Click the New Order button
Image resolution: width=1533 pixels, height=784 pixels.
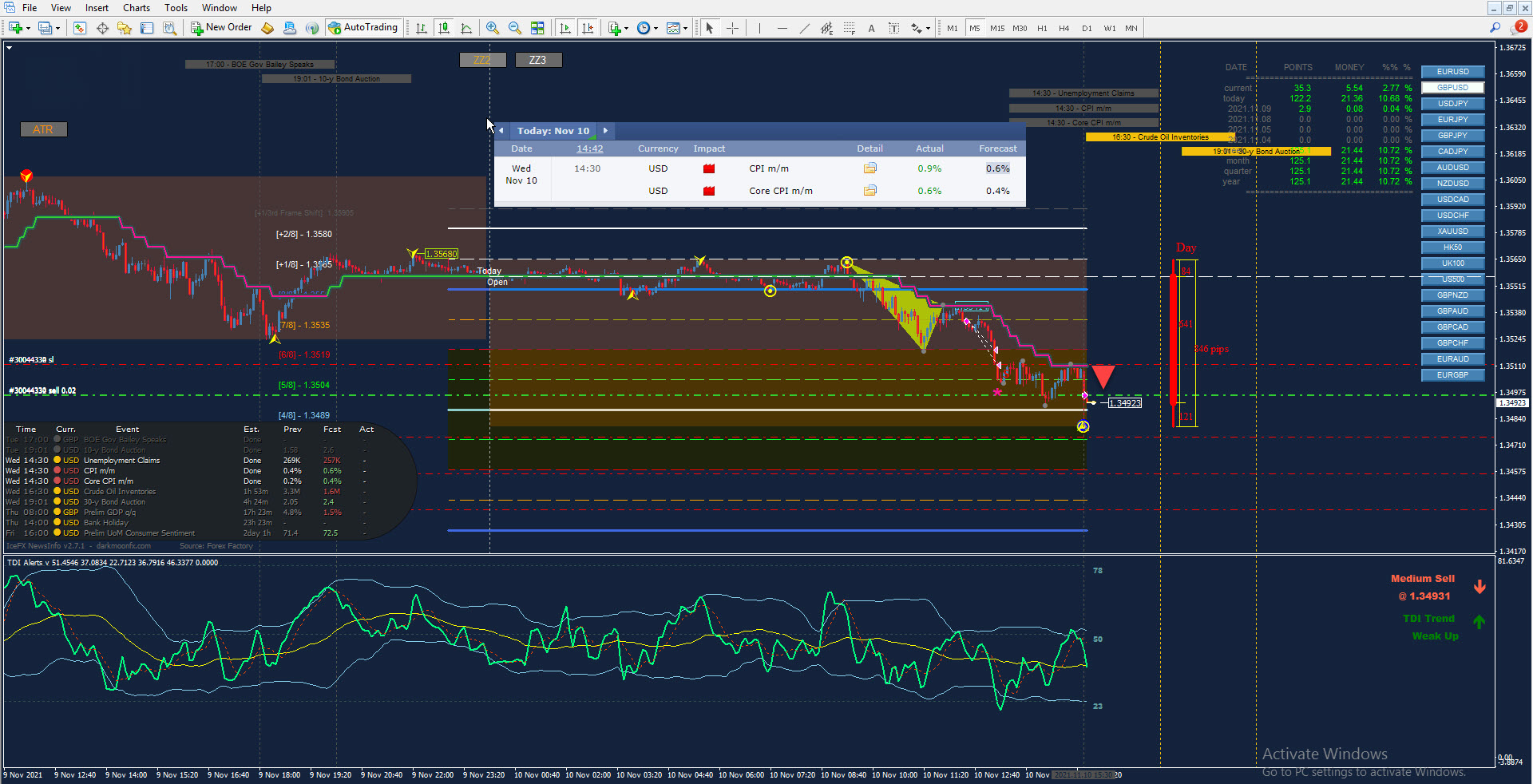coord(221,28)
